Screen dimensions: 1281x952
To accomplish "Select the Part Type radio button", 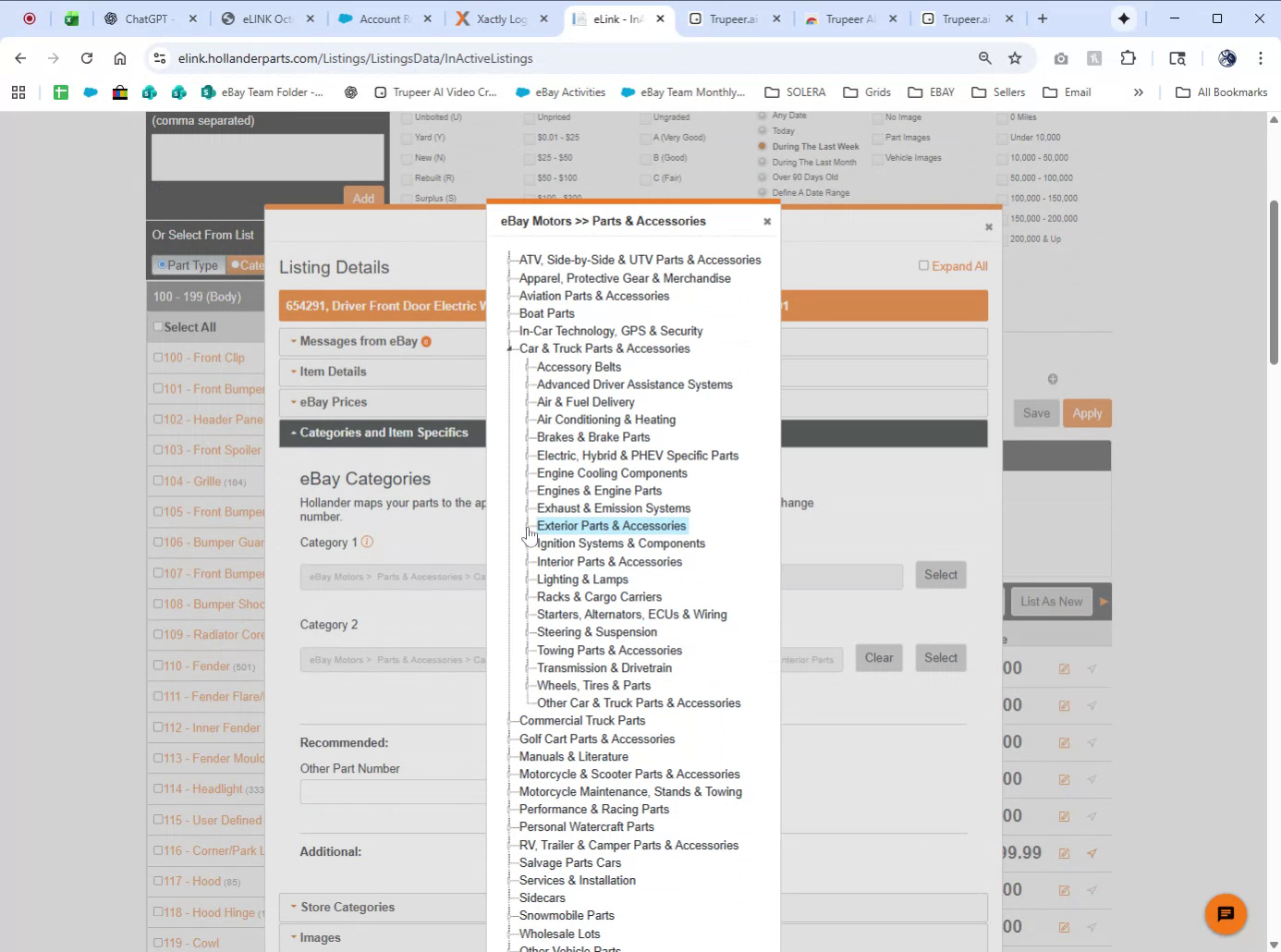I will [162, 264].
